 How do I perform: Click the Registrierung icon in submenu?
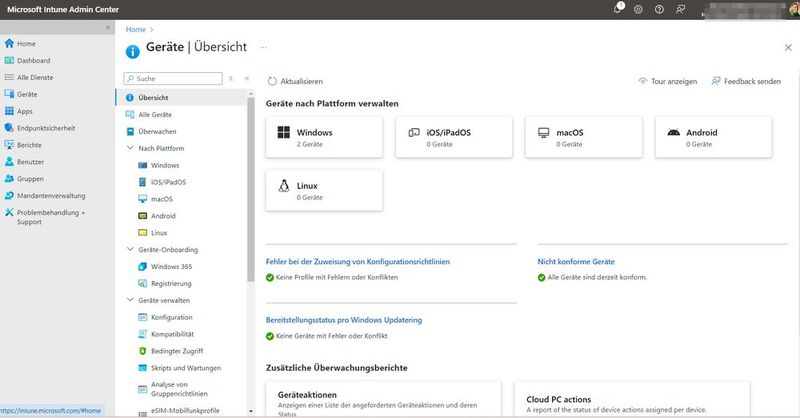(x=142, y=283)
